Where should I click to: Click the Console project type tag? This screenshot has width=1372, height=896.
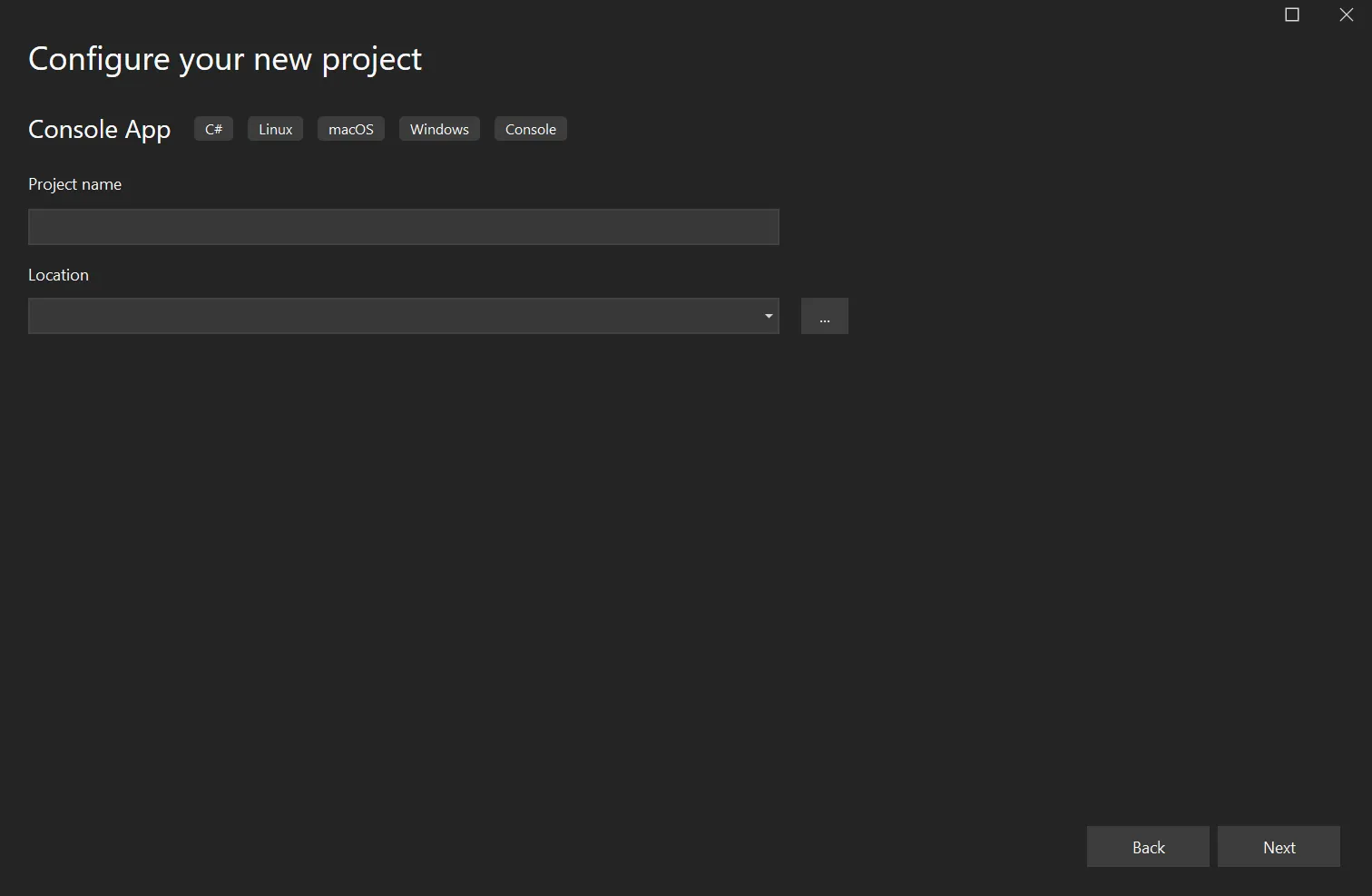[x=531, y=129]
